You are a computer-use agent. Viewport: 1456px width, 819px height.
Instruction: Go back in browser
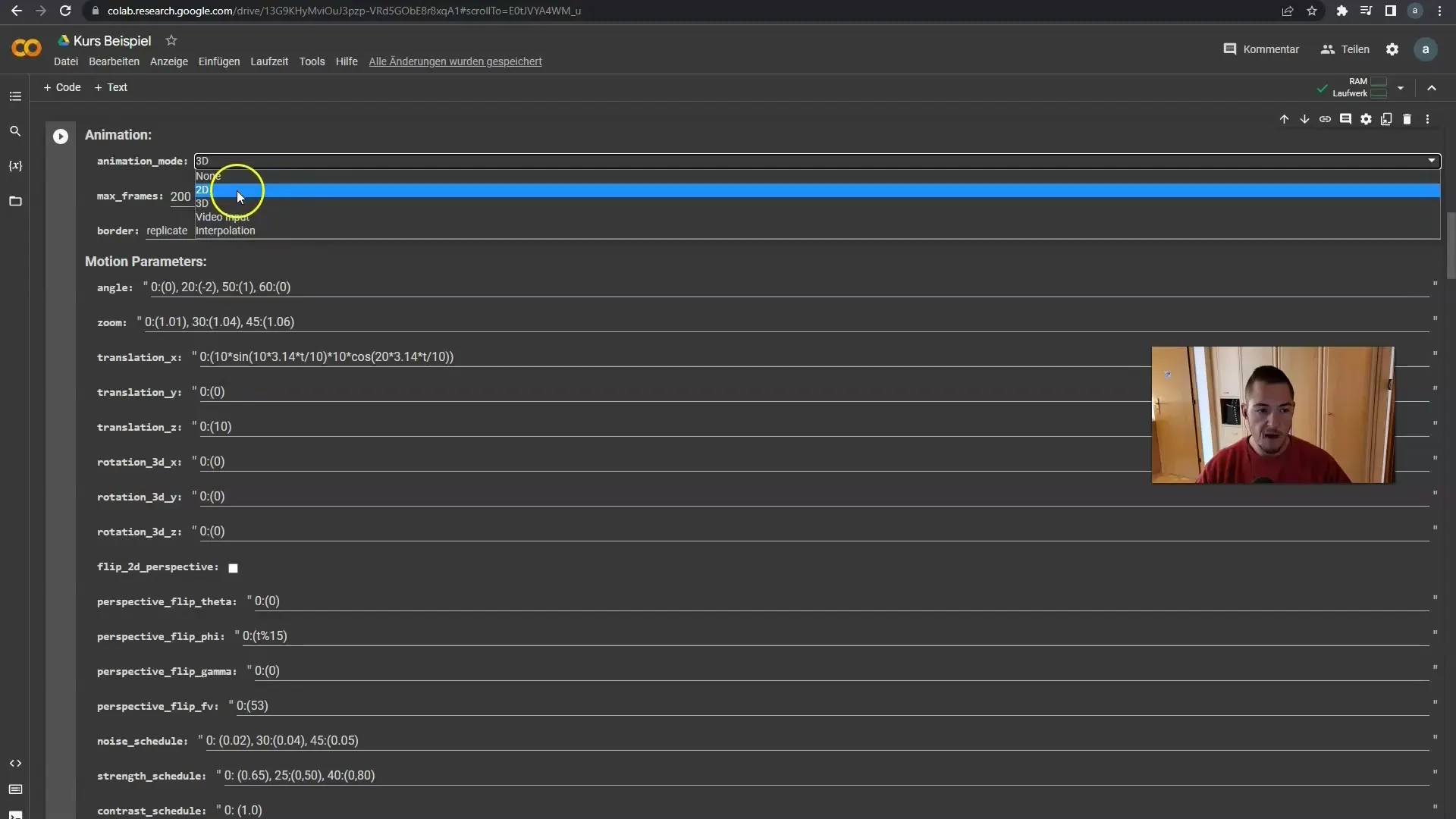[x=16, y=11]
